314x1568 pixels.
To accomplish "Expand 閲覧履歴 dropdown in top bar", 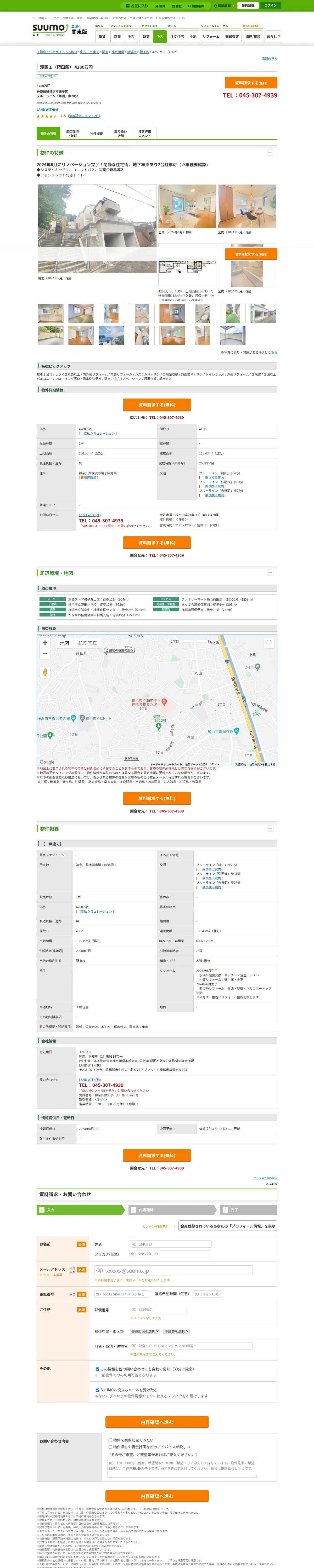I will pyautogui.click(x=224, y=5).
